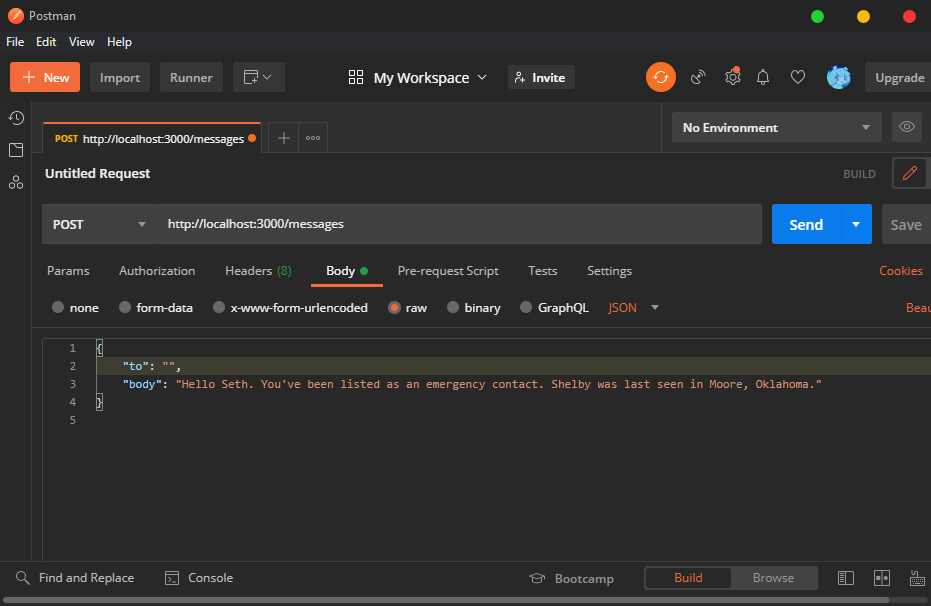The image size is (931, 606).
Task: Click the heart icon in header
Action: pos(797,77)
